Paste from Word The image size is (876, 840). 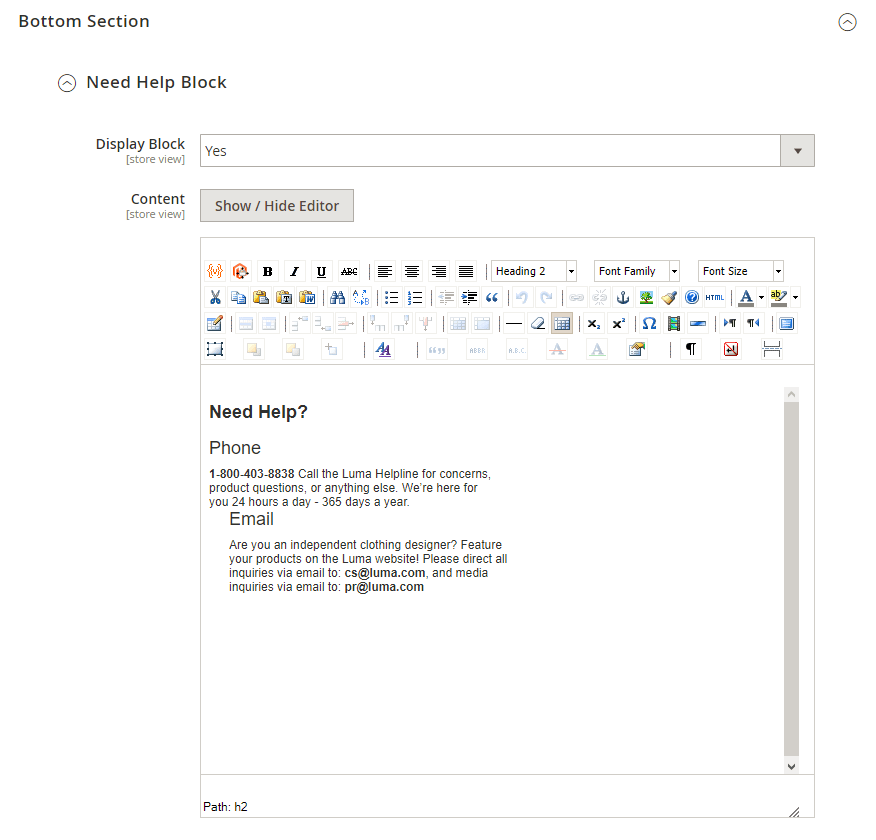307,297
